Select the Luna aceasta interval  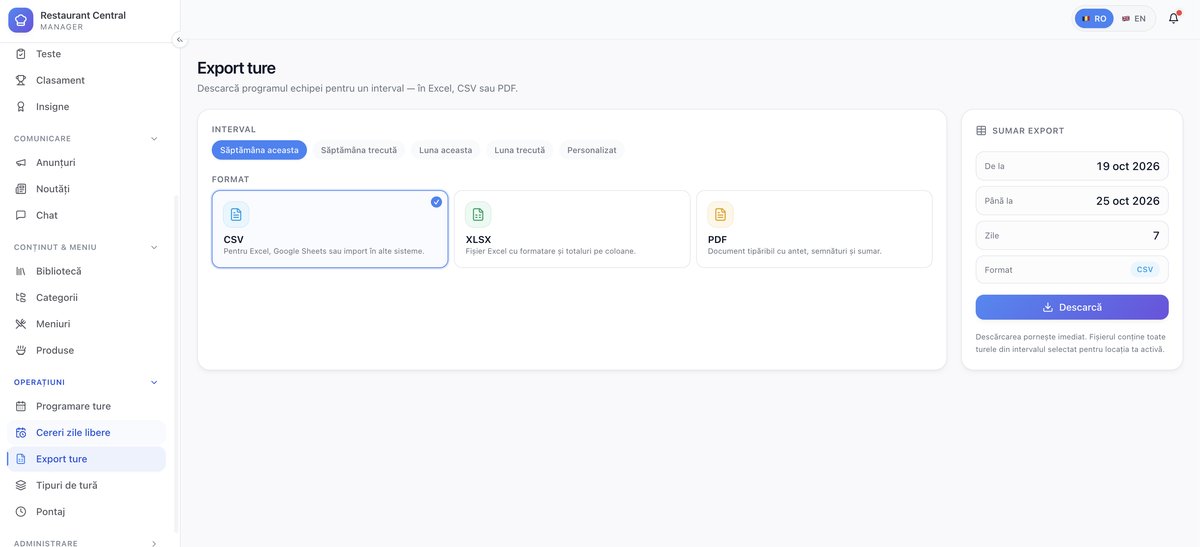pyautogui.click(x=446, y=150)
